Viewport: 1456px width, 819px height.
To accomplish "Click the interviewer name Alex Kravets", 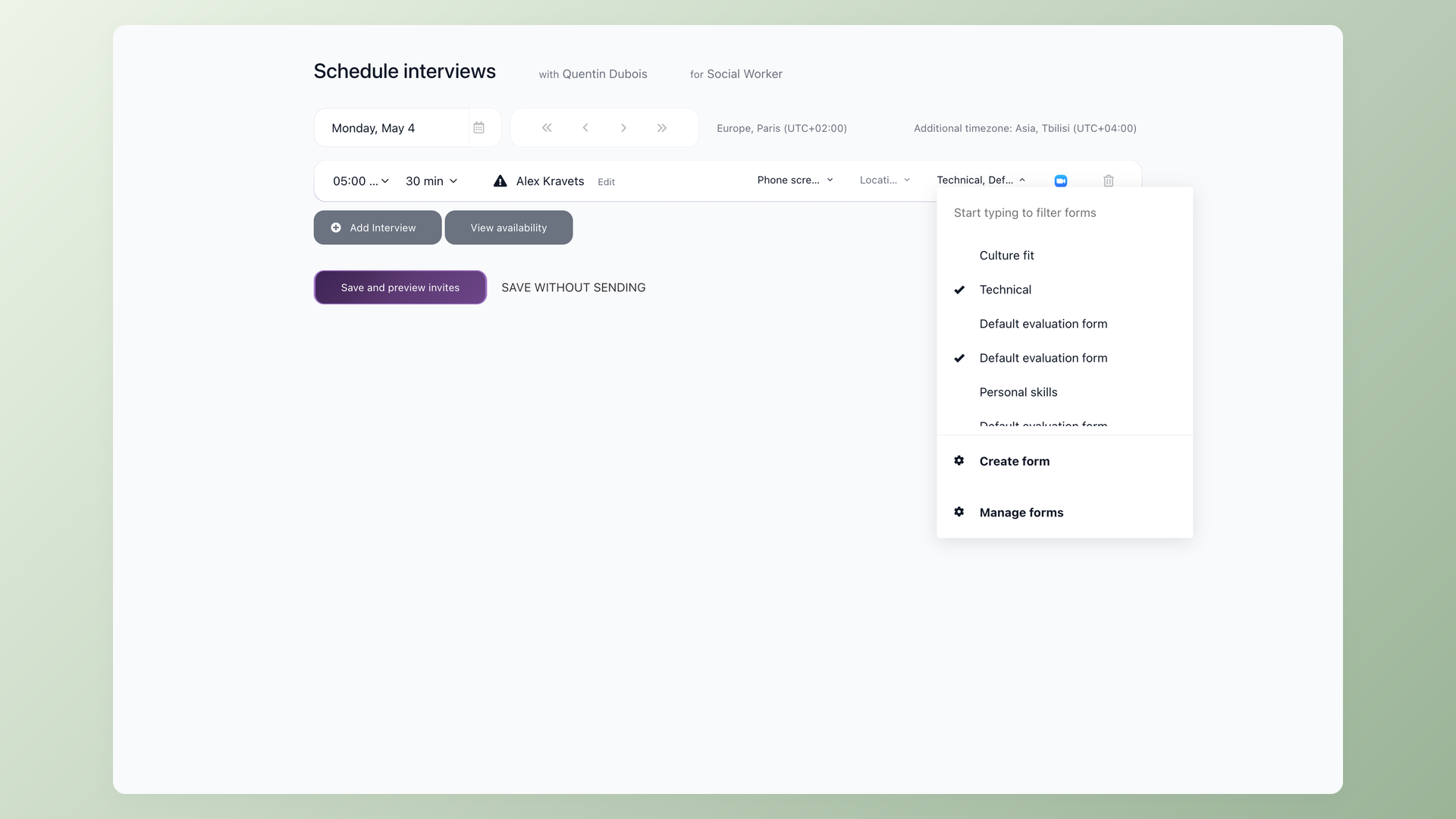I will click(550, 181).
